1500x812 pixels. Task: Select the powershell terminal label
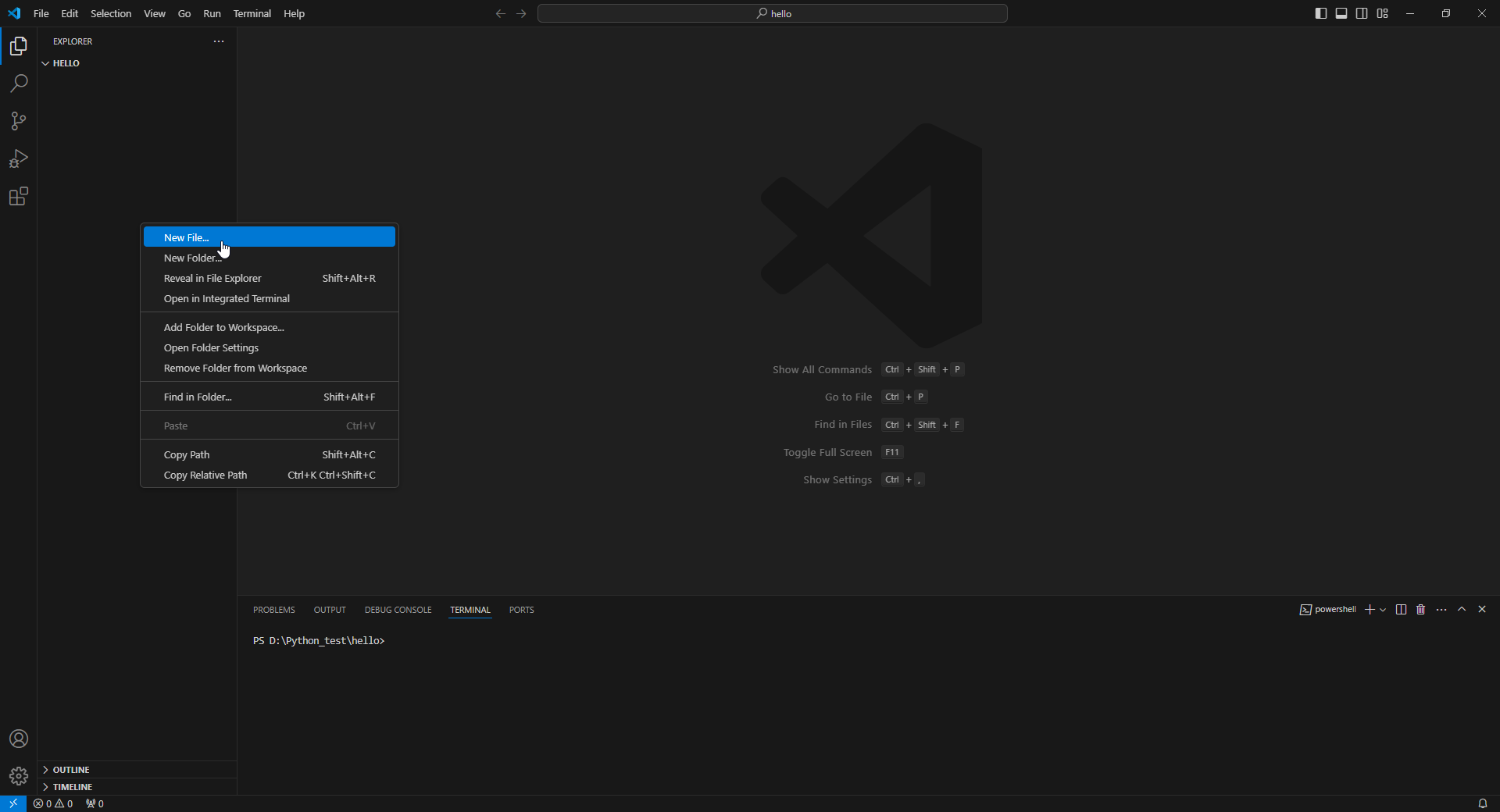(1328, 610)
